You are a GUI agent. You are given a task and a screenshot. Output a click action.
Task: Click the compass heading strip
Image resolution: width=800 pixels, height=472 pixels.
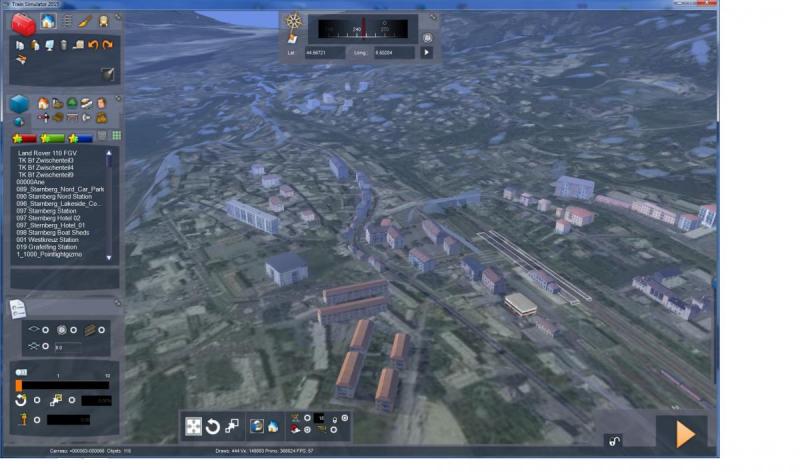(363, 29)
